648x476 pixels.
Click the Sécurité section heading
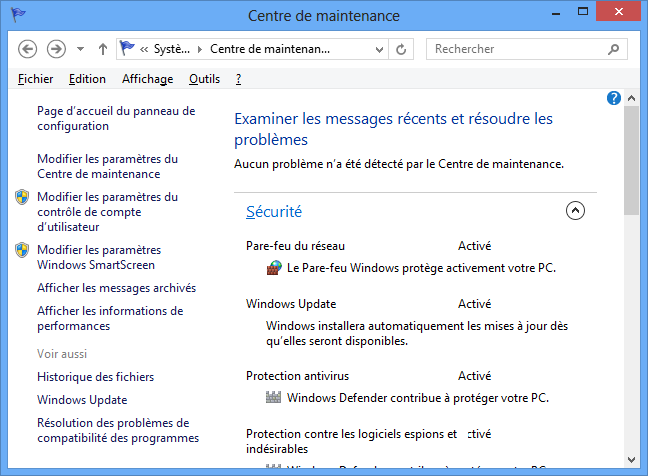click(274, 212)
